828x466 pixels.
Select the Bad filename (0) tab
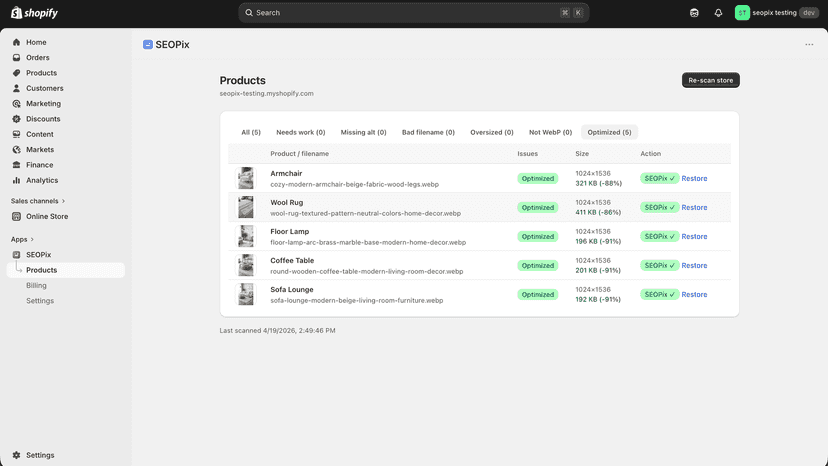(428, 132)
